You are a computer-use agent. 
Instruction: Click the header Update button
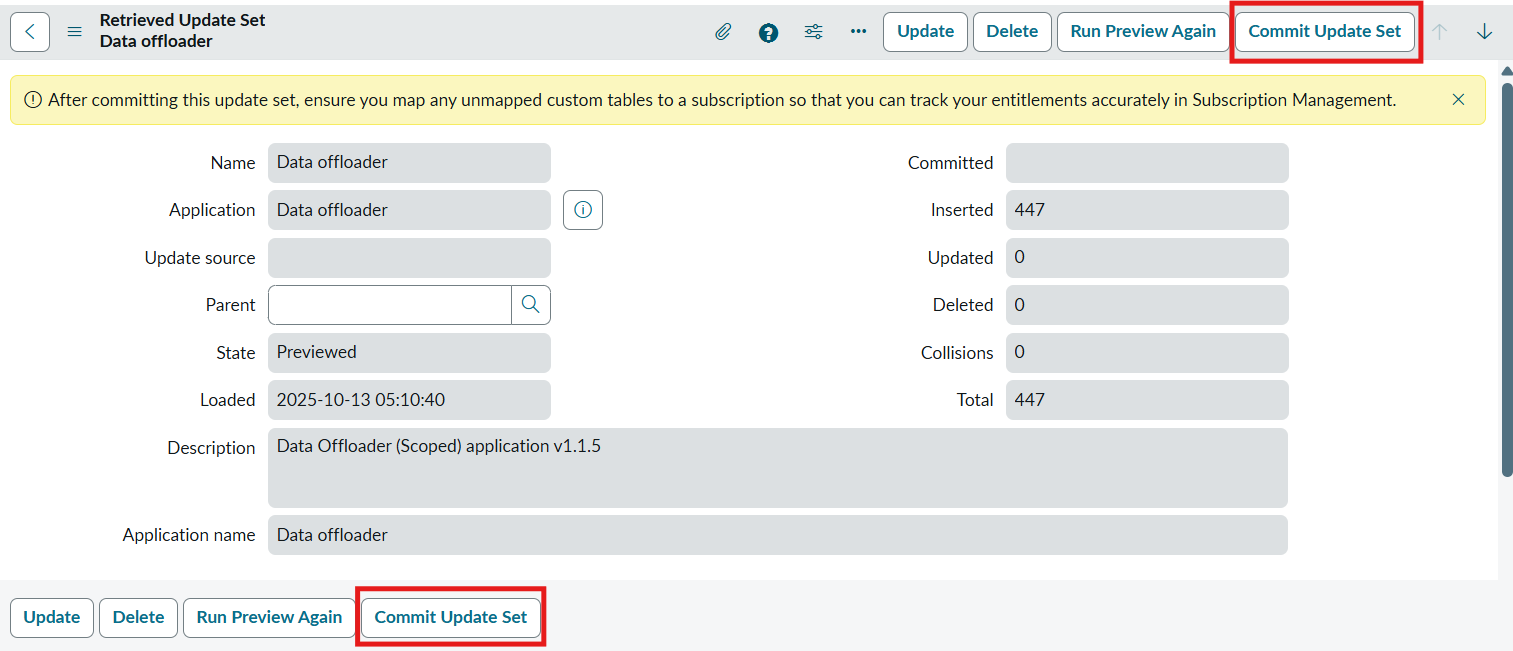pyautogui.click(x=925, y=32)
